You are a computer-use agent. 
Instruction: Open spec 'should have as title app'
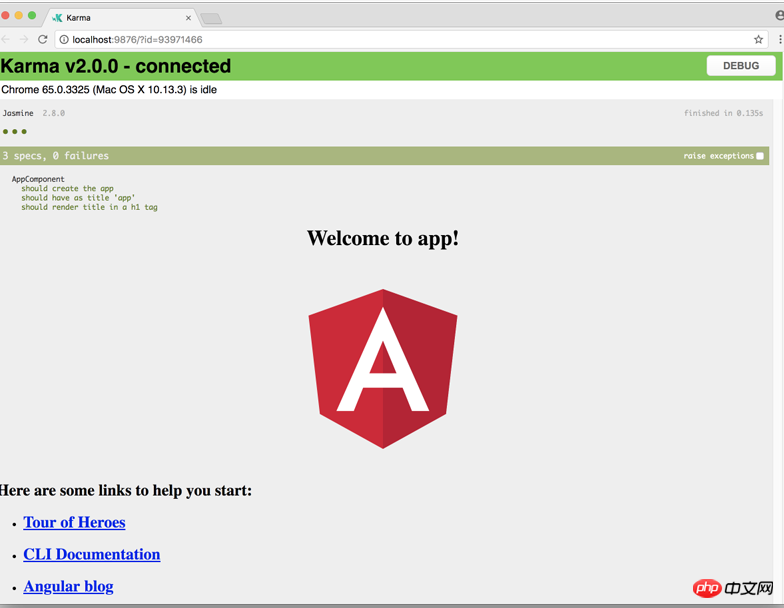(78, 198)
